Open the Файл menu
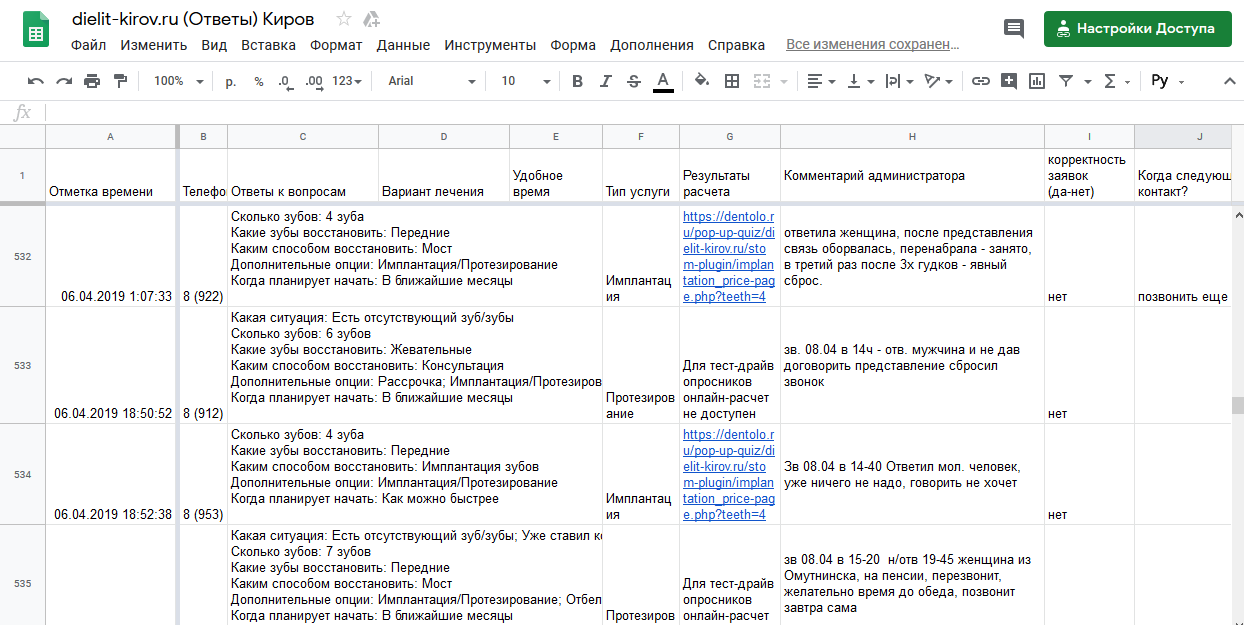1244x625 pixels. point(89,45)
